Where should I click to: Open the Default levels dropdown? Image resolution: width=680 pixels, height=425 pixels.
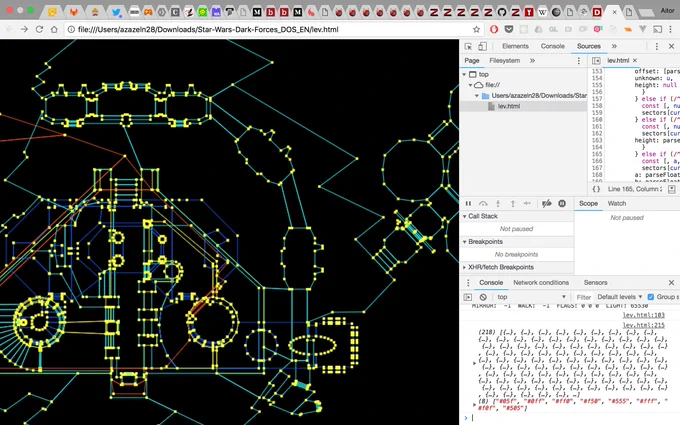point(620,297)
